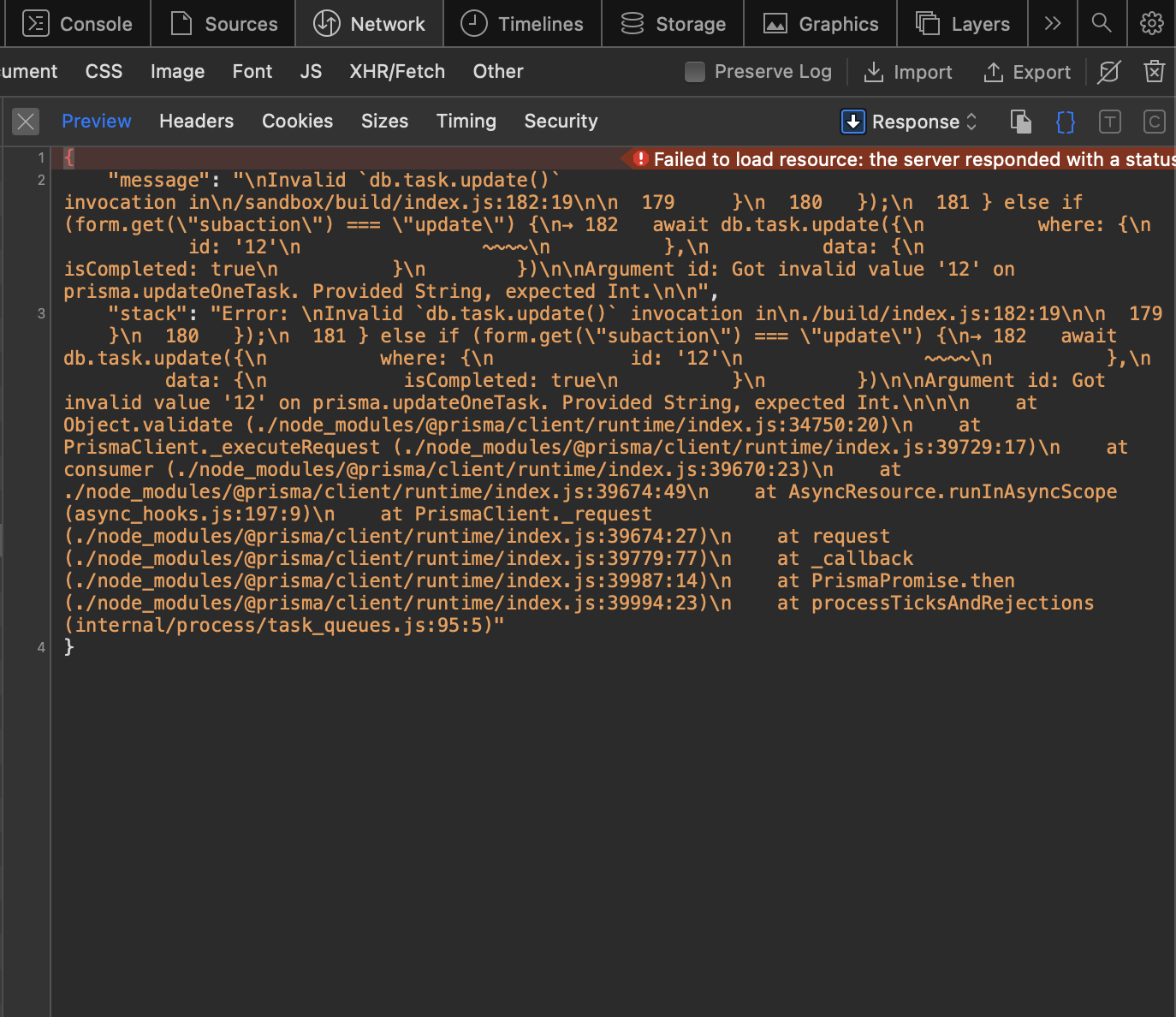This screenshot has width=1176, height=1017.
Task: Export network data via Export
Action: (x=1027, y=72)
